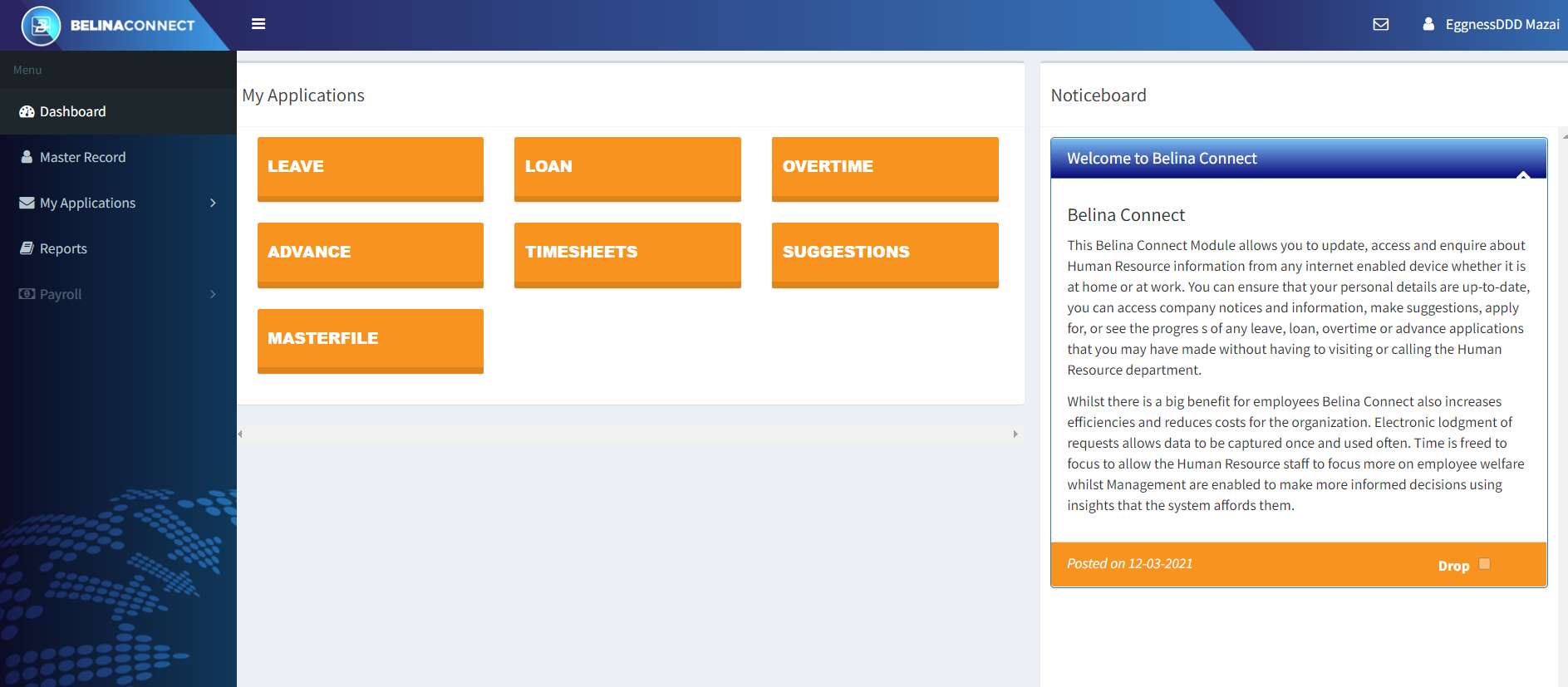Click the Payroll money icon in sidebar

click(x=27, y=294)
